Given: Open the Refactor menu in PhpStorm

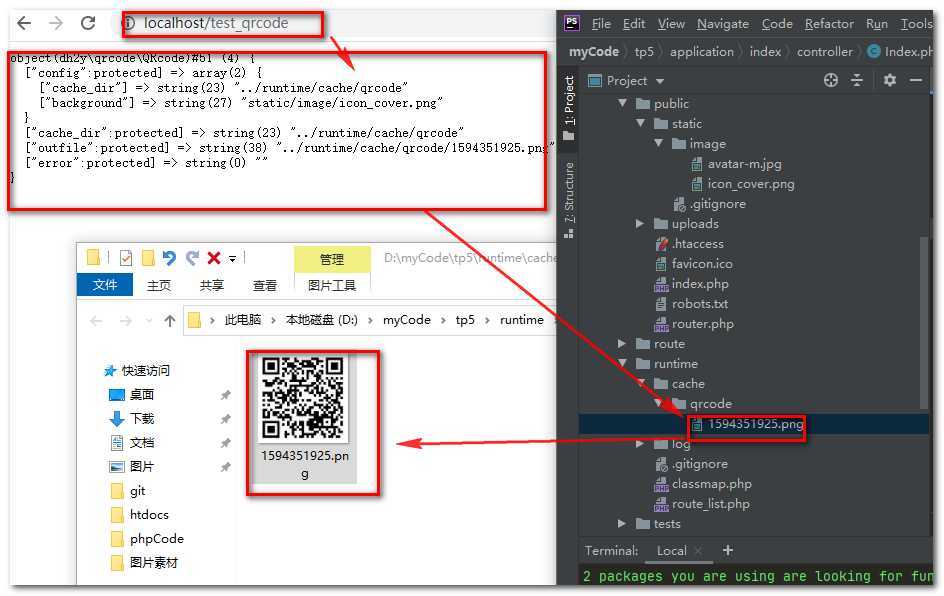Looking at the screenshot, I should click(x=830, y=23).
